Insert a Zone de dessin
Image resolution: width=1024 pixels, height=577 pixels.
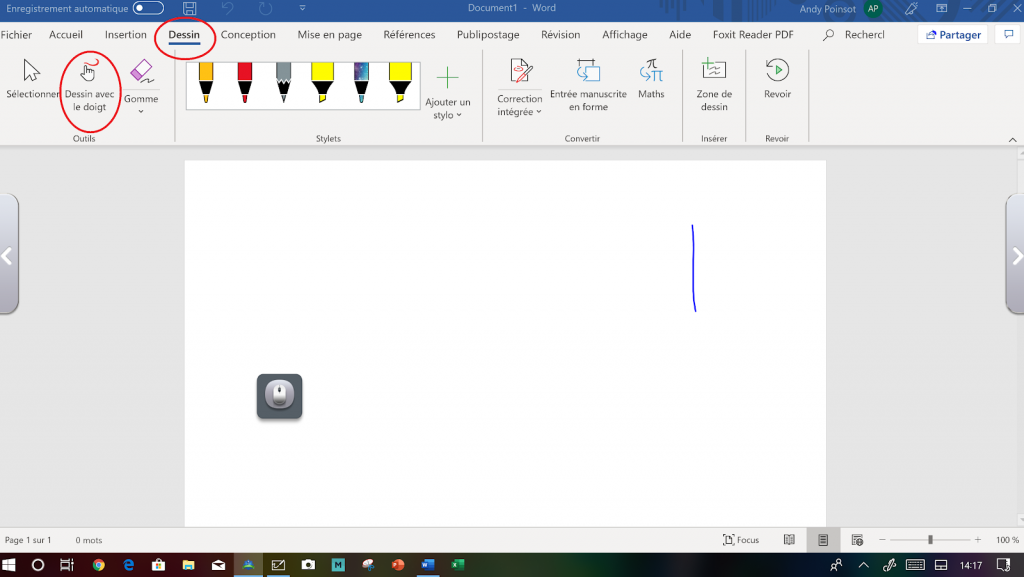714,85
